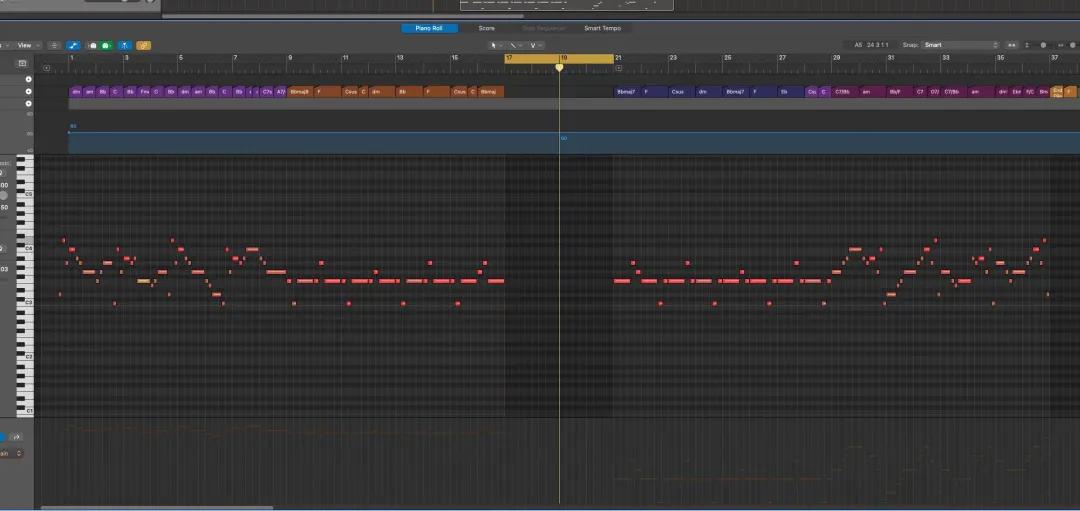Click the tempo point labeled 90
Image resolution: width=1080 pixels, height=511 pixels.
tap(563, 138)
